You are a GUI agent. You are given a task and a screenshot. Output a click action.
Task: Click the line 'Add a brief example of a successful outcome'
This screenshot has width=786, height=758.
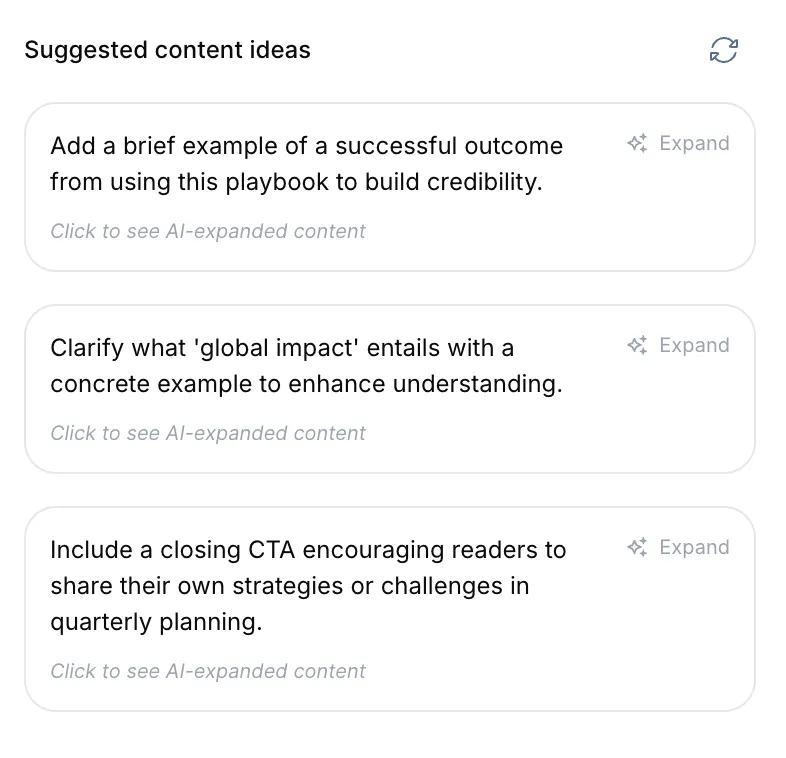(306, 146)
